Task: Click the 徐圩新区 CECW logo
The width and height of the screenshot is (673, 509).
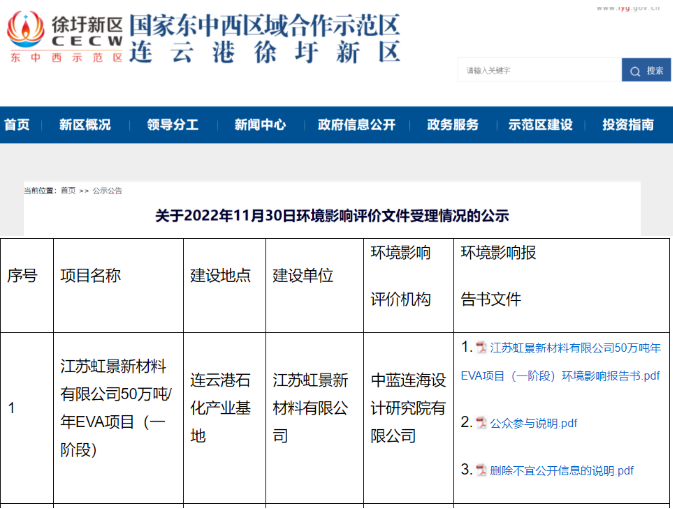Action: tap(65, 38)
